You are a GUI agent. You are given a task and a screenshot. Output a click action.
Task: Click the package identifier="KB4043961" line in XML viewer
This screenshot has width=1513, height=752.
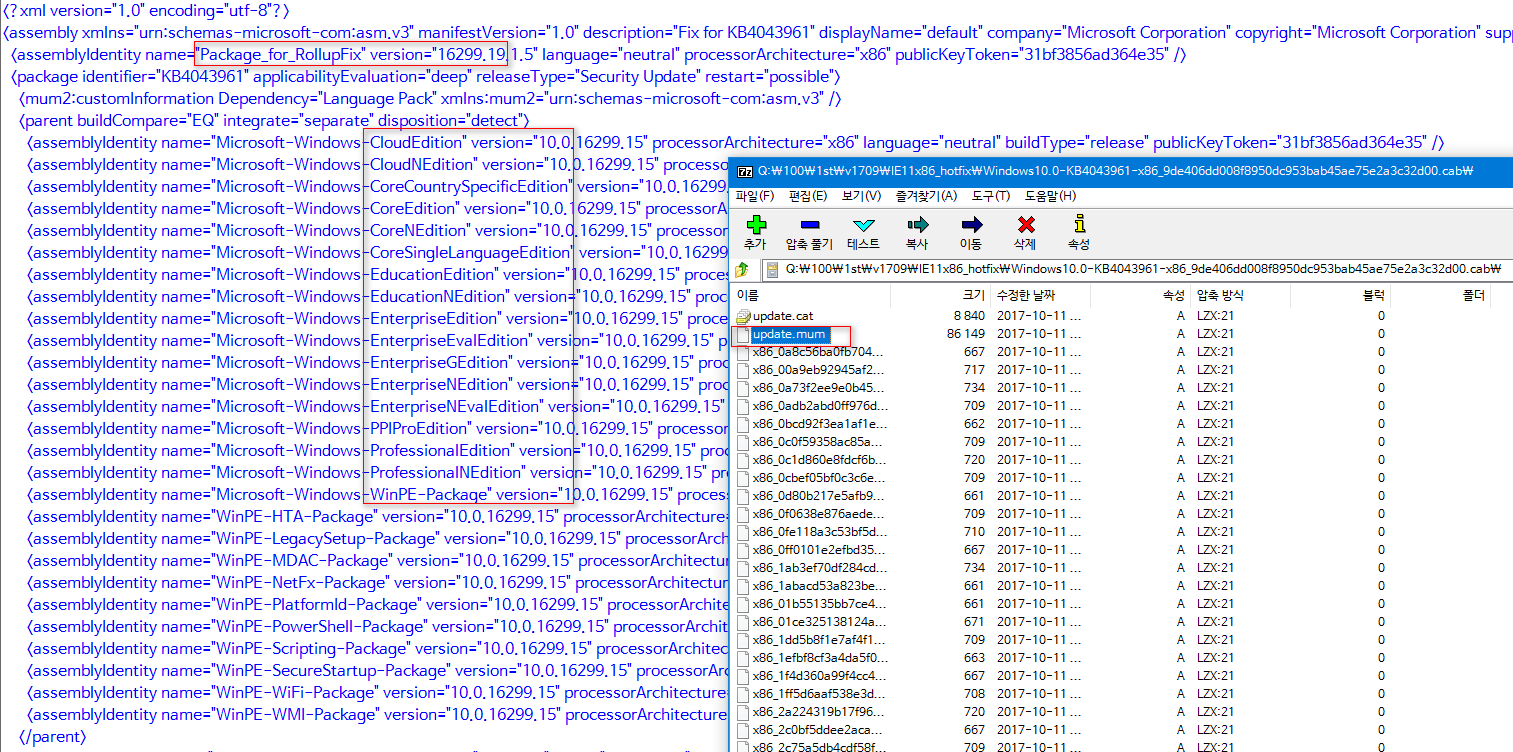[425, 76]
